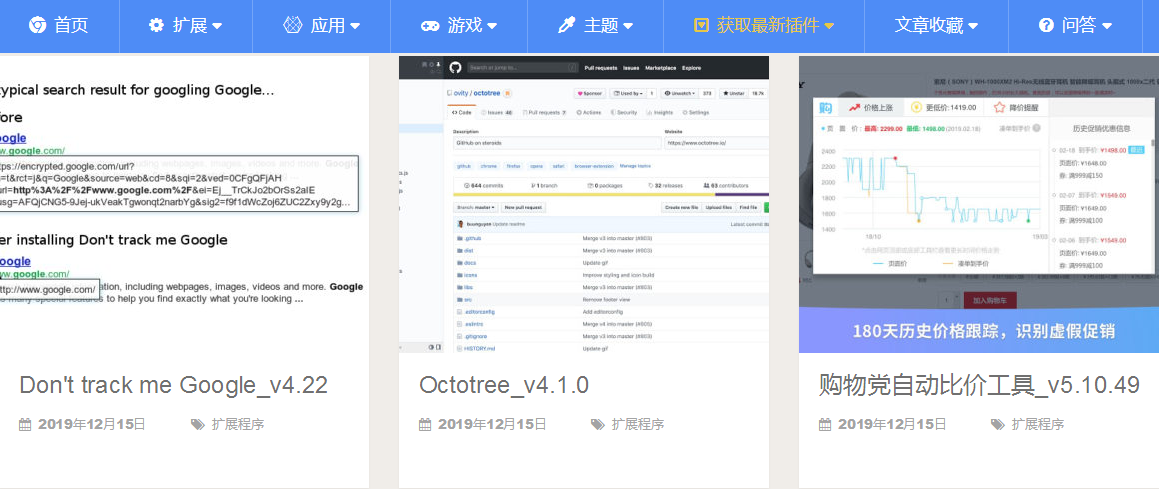Click the Chrome icon beside 首页

(x=37, y=25)
